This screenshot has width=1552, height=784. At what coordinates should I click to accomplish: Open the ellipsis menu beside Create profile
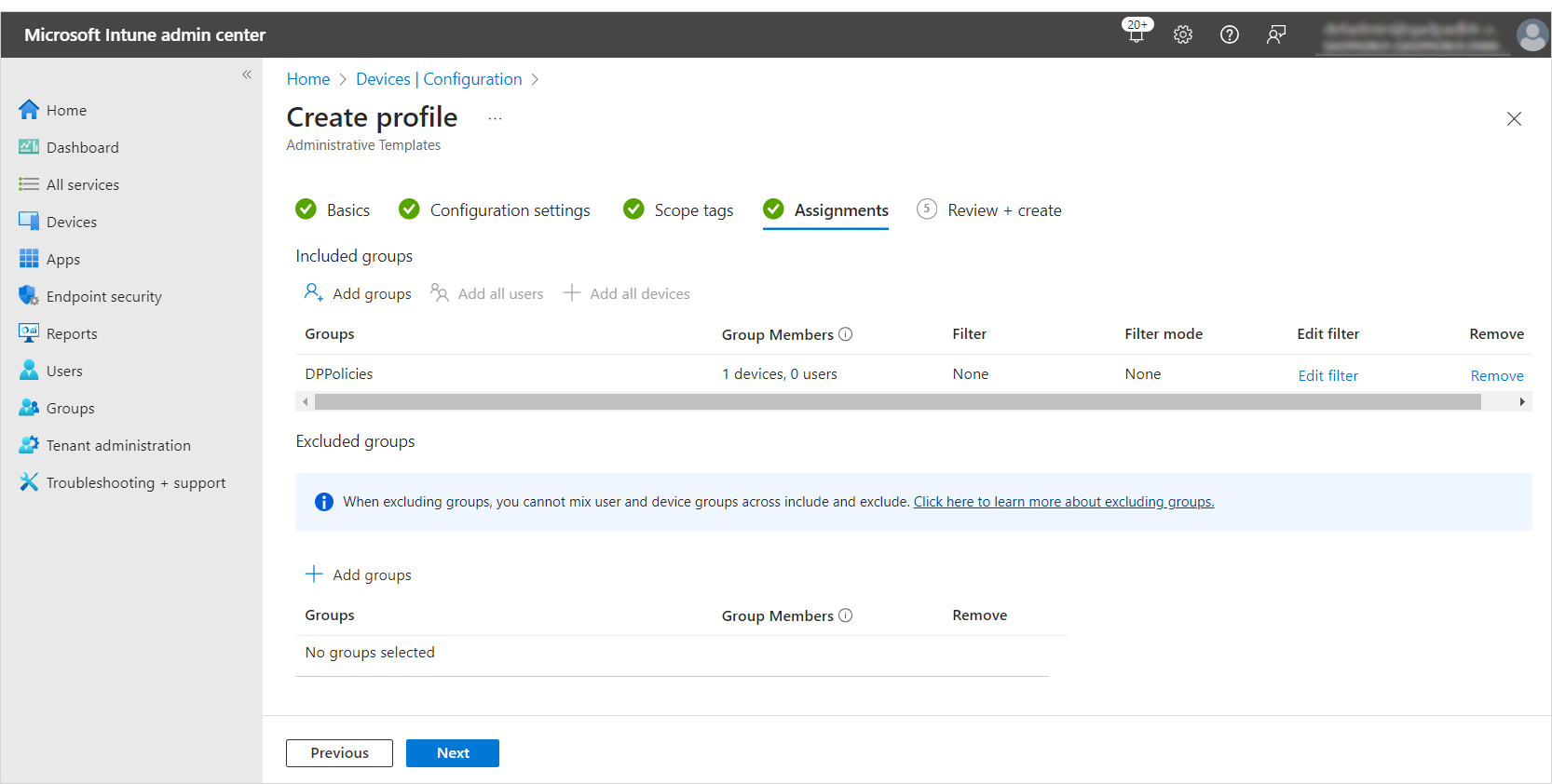pos(495,118)
